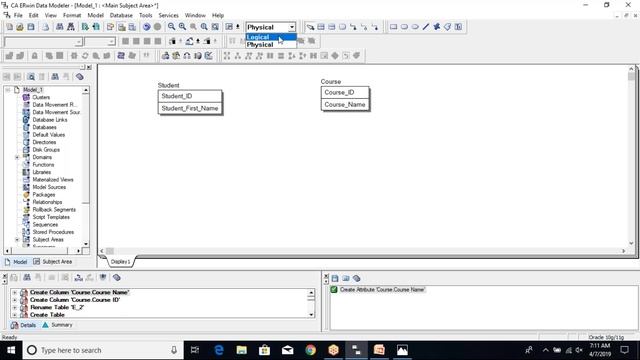Click the Save model icon
Viewport: 640px width, 360px height.
tap(31, 27)
